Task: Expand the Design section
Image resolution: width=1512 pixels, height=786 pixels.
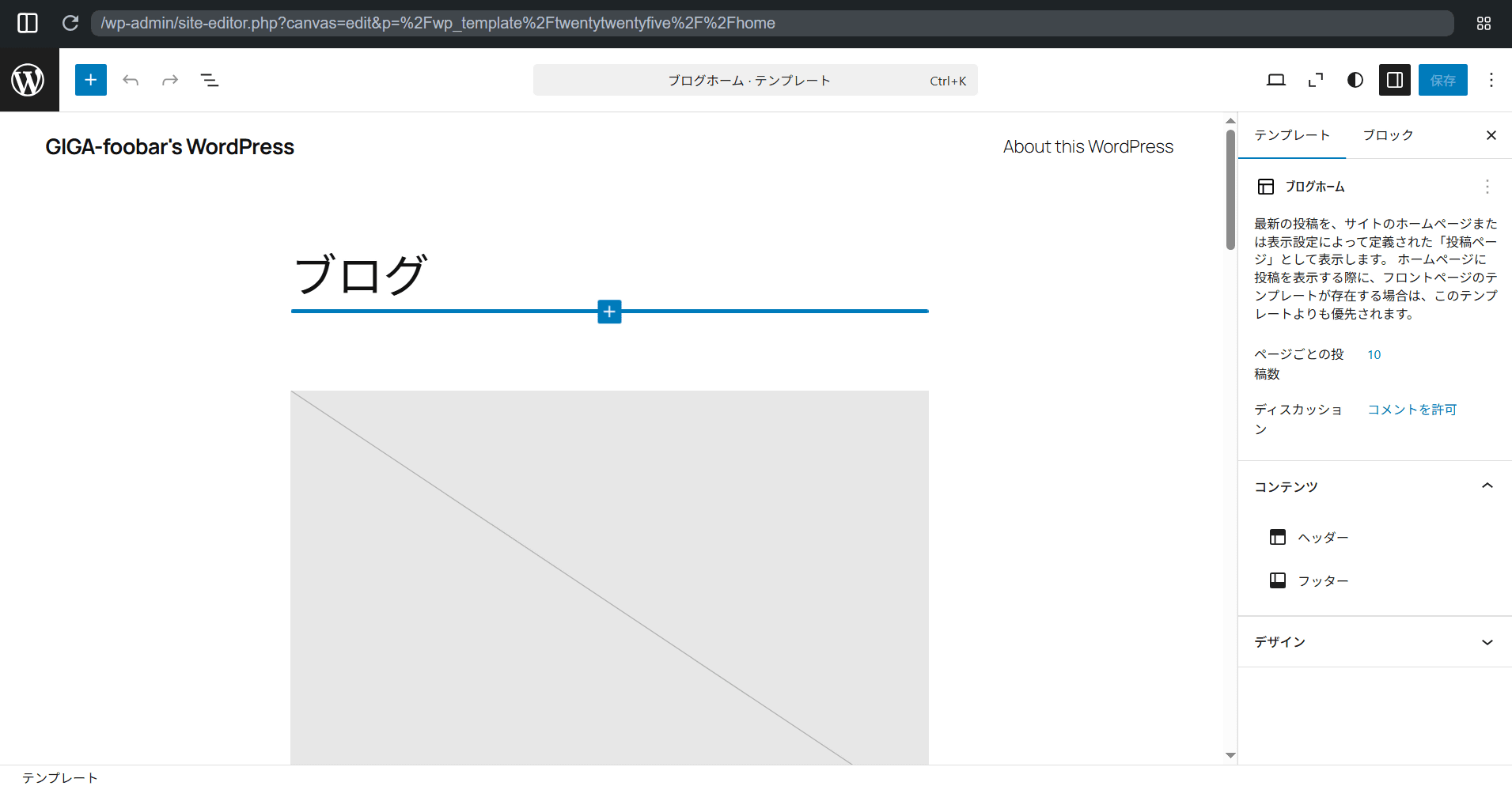Action: tap(1487, 642)
